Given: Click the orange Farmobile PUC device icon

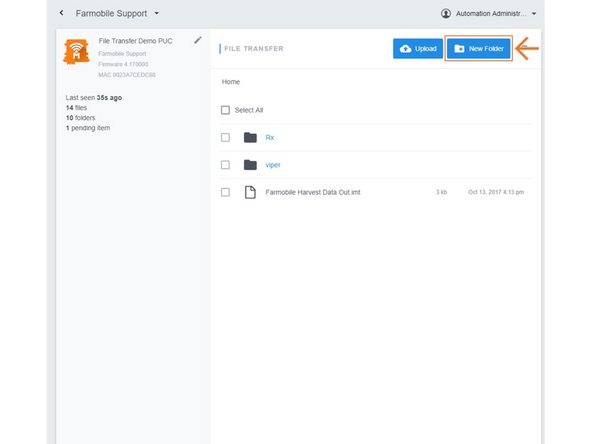Looking at the screenshot, I should (76, 51).
